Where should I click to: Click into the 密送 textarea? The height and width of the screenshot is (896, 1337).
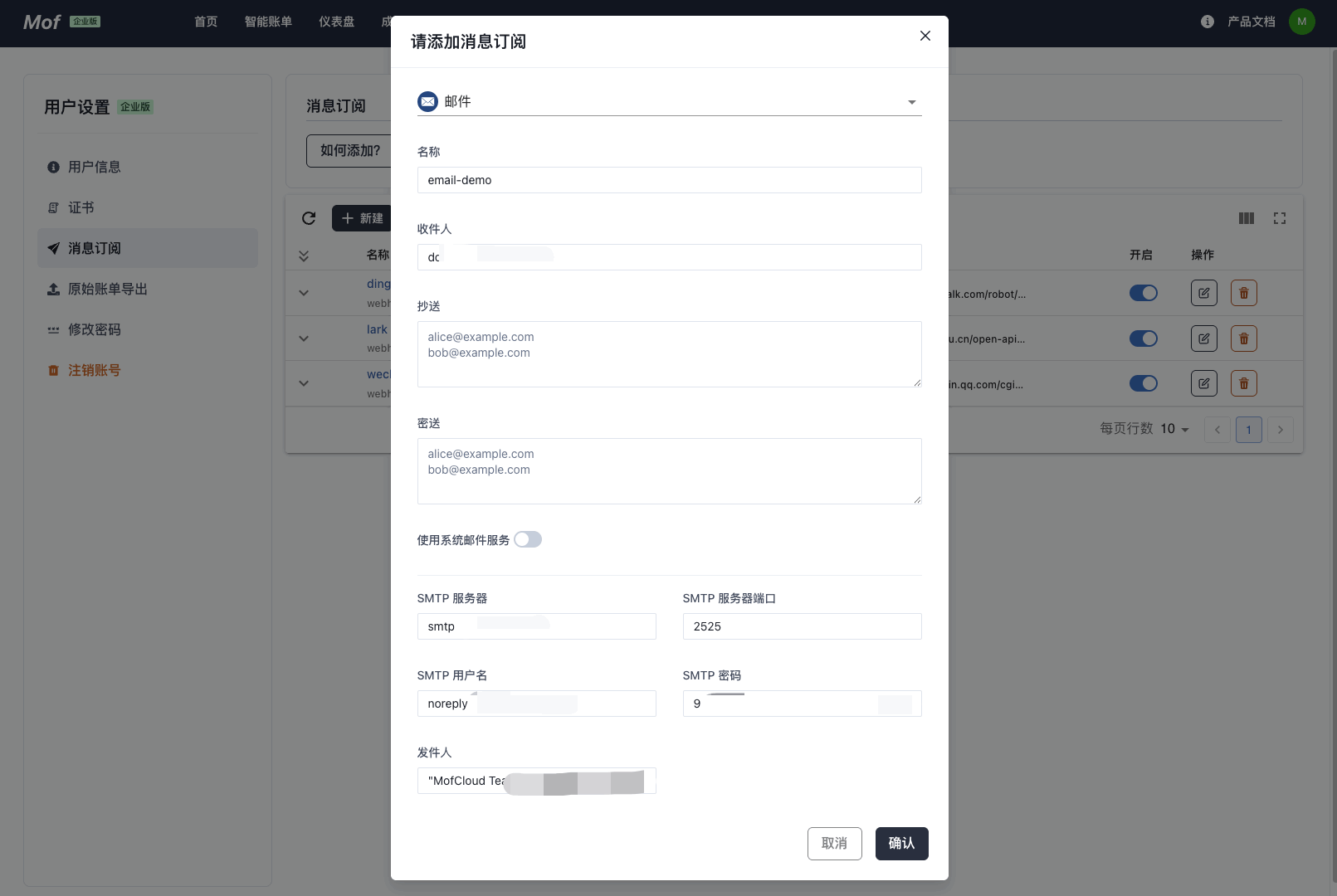669,471
